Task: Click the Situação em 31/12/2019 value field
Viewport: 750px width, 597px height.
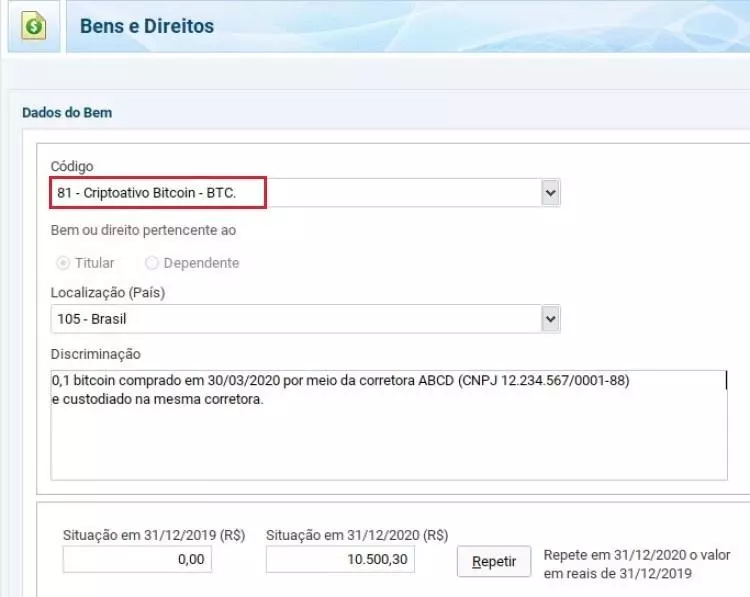Action: pos(137,559)
